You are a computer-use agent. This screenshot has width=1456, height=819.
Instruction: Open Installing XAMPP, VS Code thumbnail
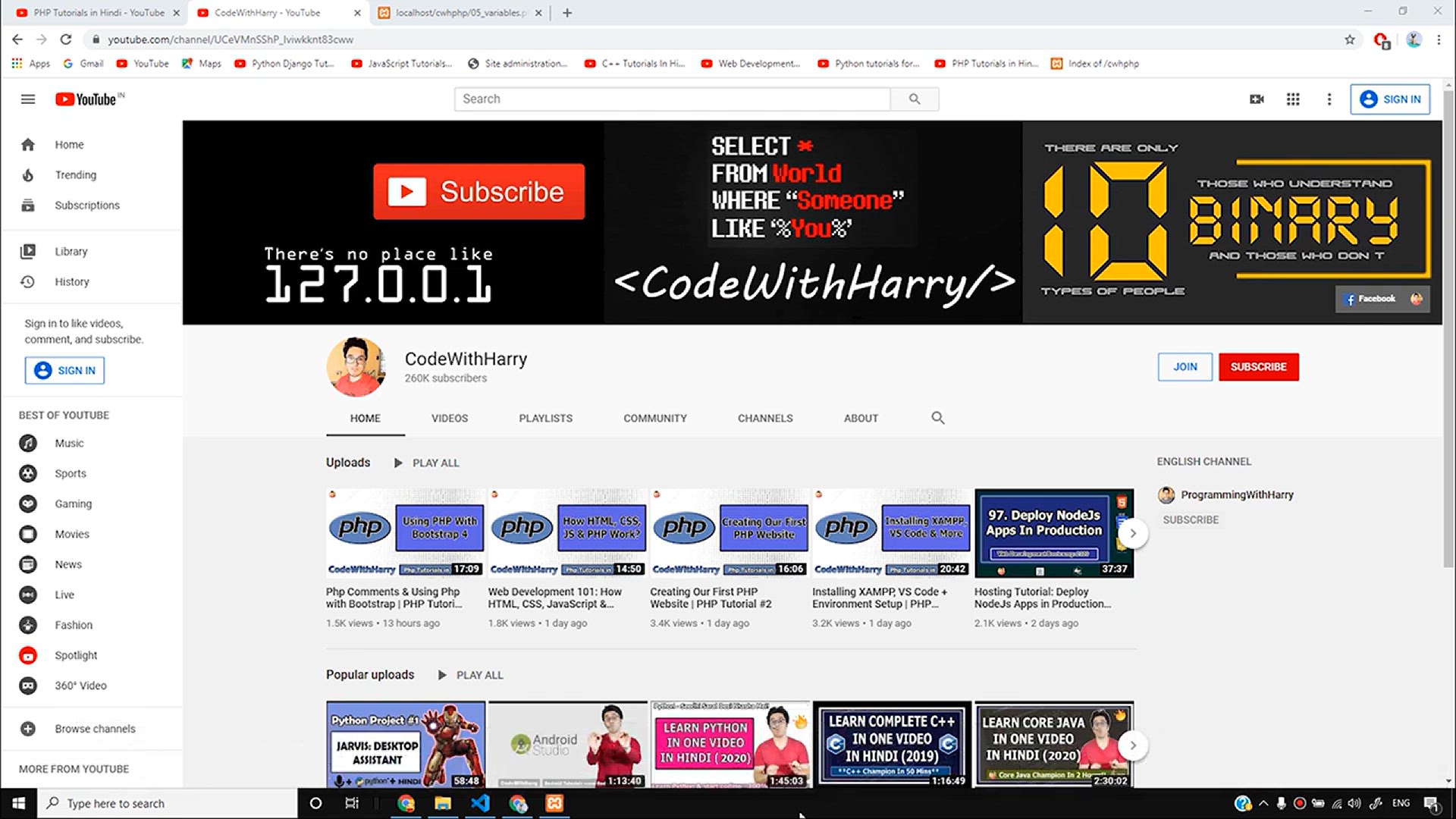pyautogui.click(x=892, y=533)
